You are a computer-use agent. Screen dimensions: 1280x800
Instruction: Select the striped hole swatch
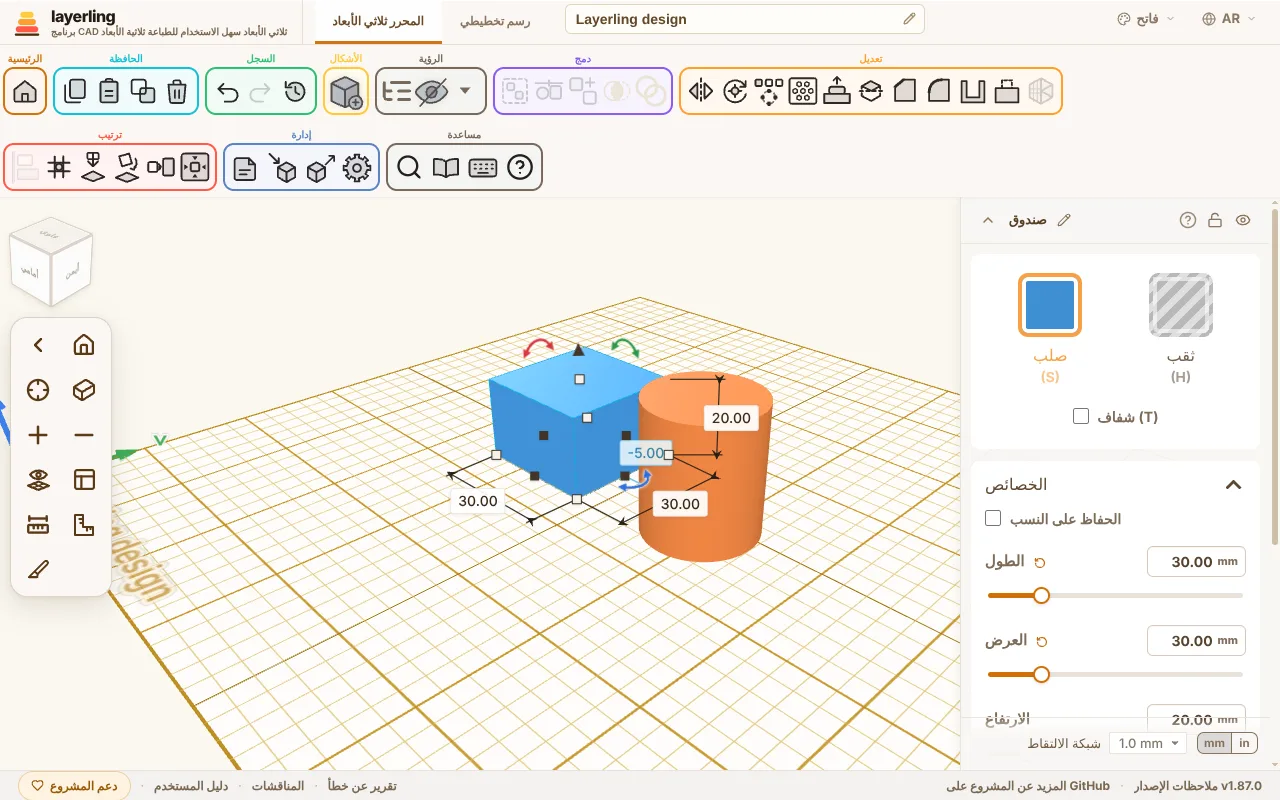tap(1181, 305)
